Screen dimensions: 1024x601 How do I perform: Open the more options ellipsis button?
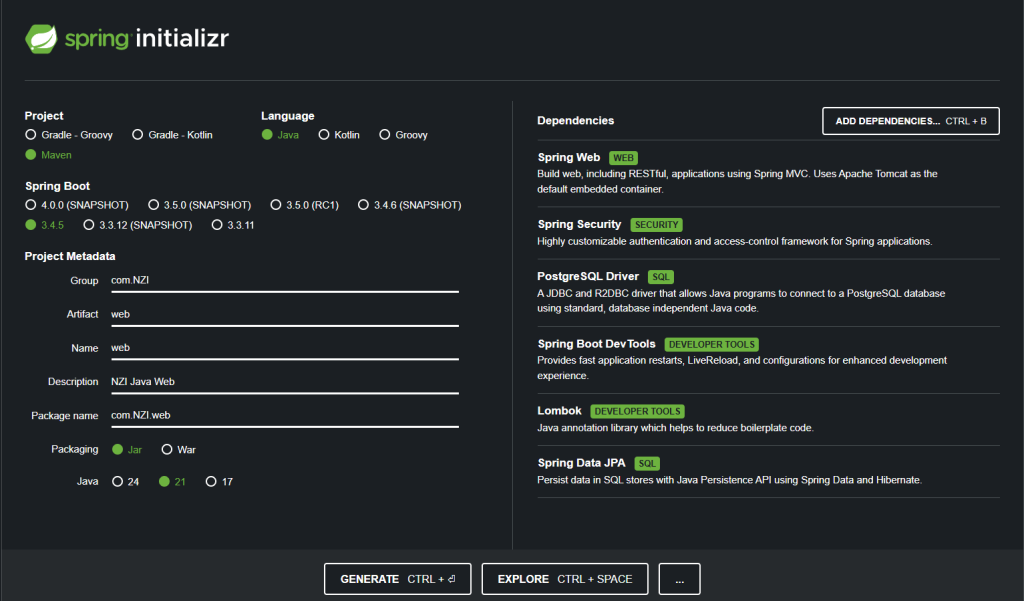[x=679, y=579]
